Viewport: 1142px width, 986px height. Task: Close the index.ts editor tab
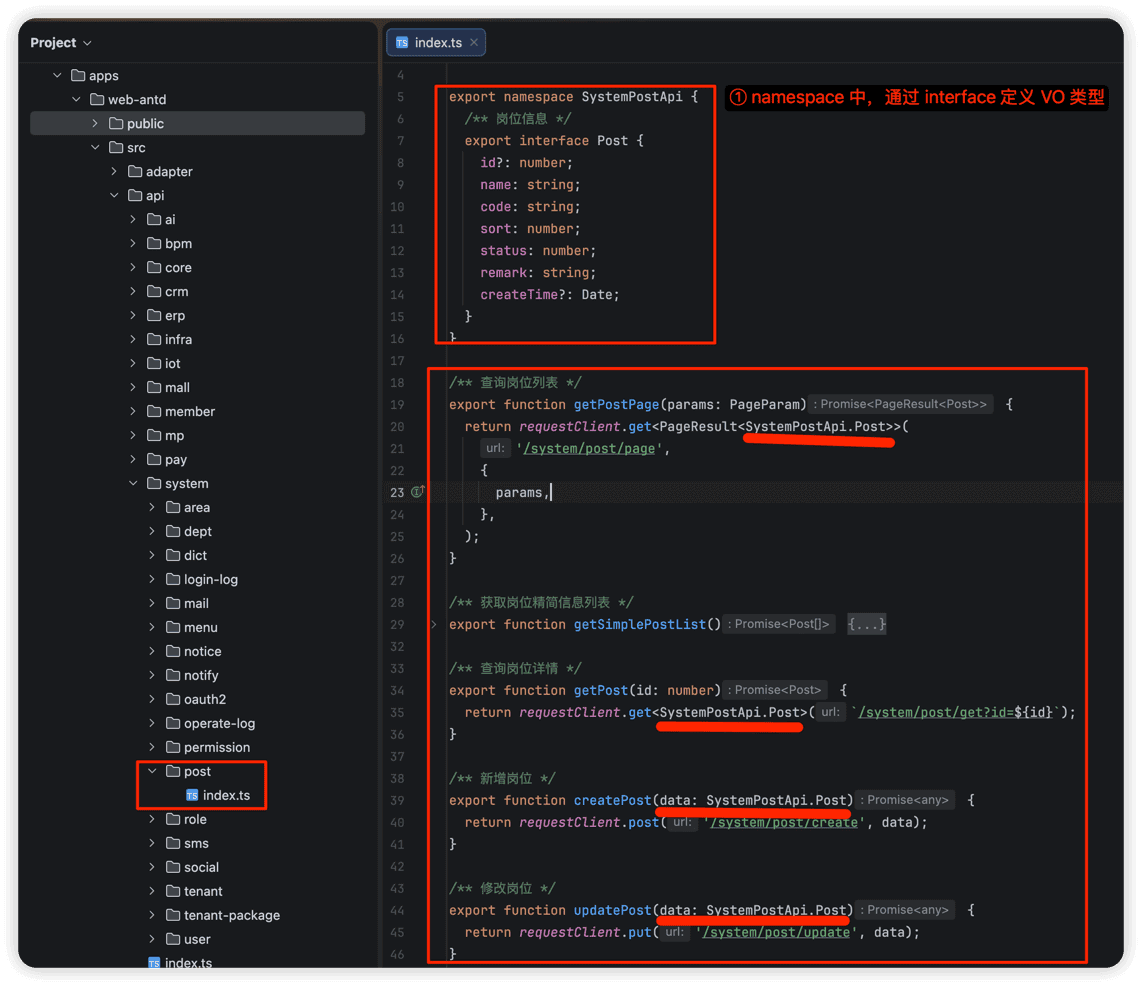[474, 42]
